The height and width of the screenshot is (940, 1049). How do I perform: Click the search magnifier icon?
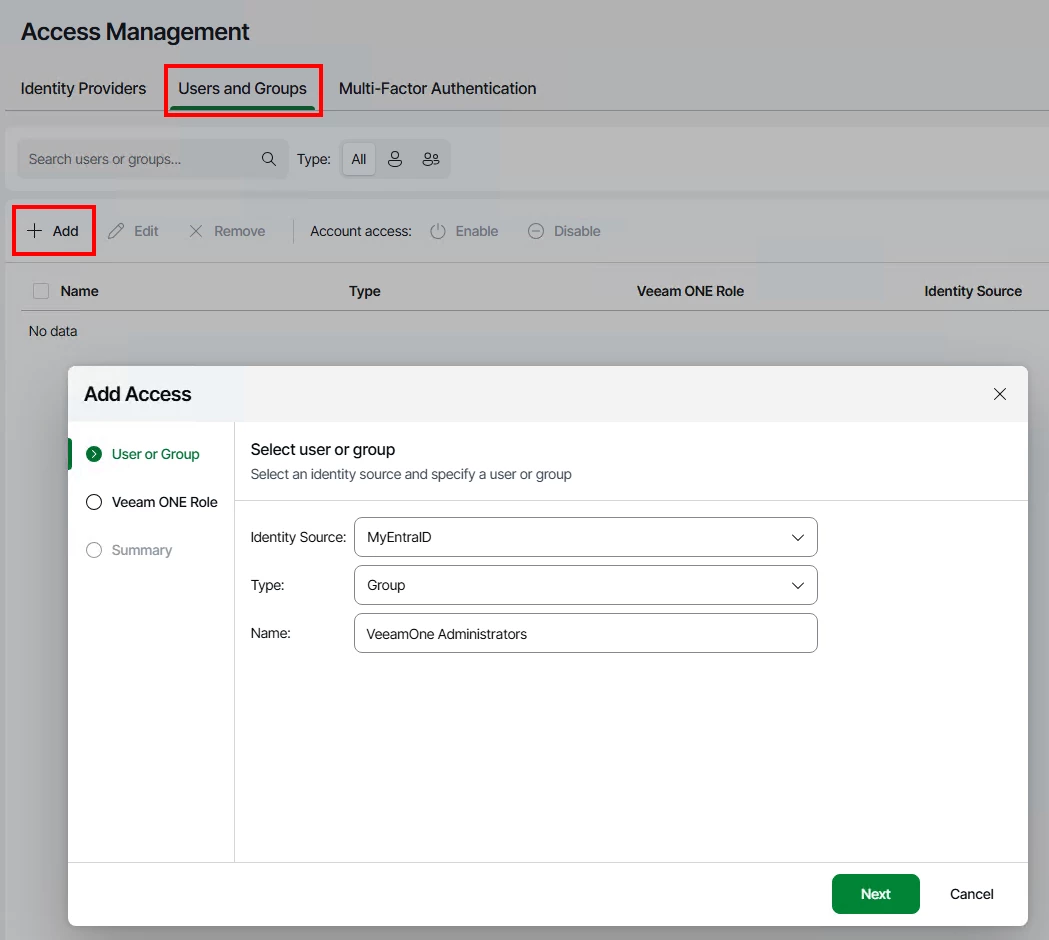coord(268,159)
